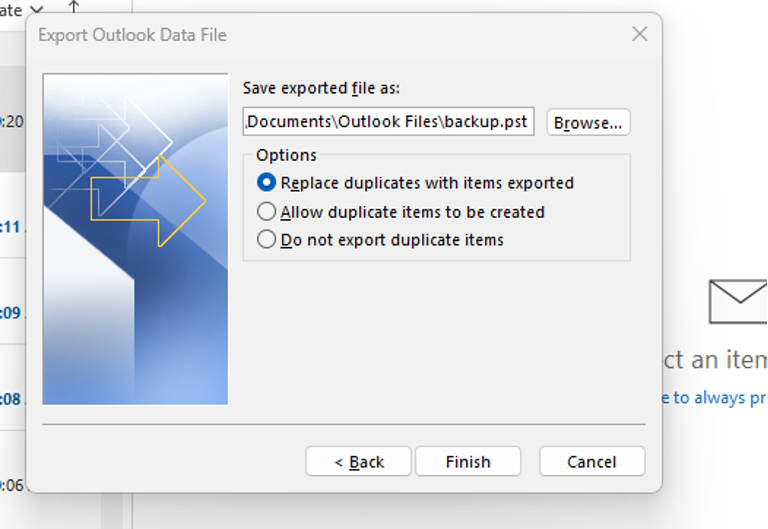
Task: Expand the Date sort dropdown chevron
Action: [37, 9]
